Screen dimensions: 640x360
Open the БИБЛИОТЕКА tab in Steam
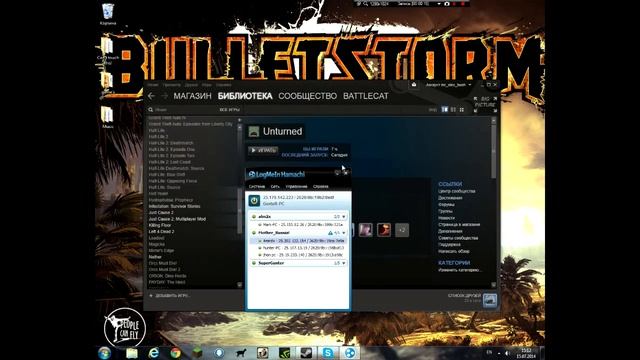pyautogui.click(x=245, y=96)
